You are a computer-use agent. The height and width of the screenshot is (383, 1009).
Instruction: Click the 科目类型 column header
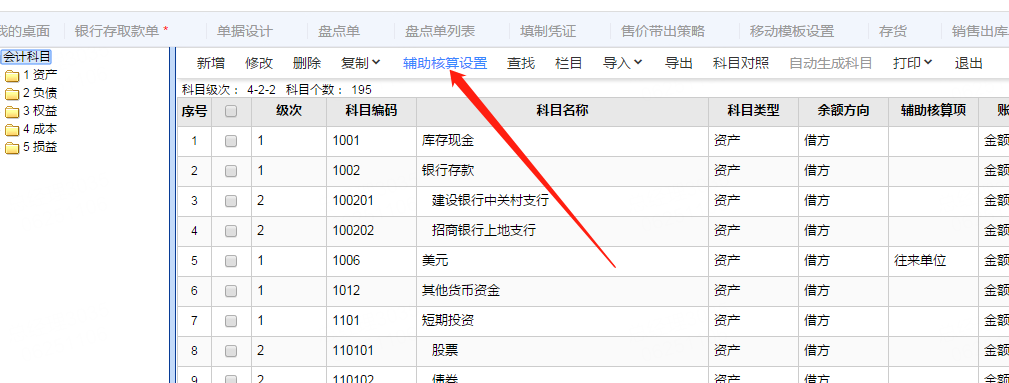click(754, 111)
